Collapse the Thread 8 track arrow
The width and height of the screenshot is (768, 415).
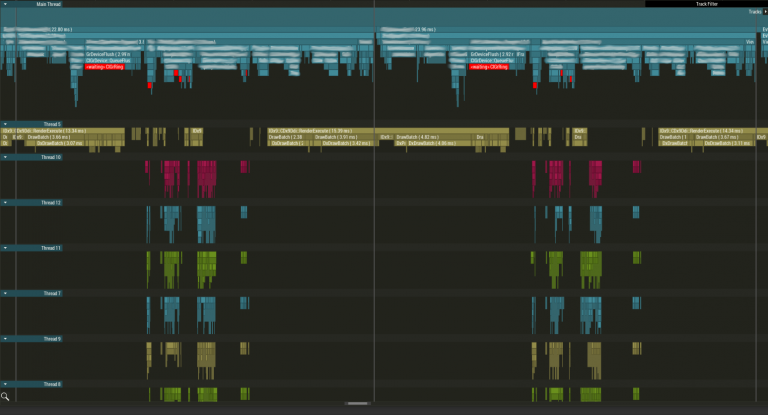5,384
